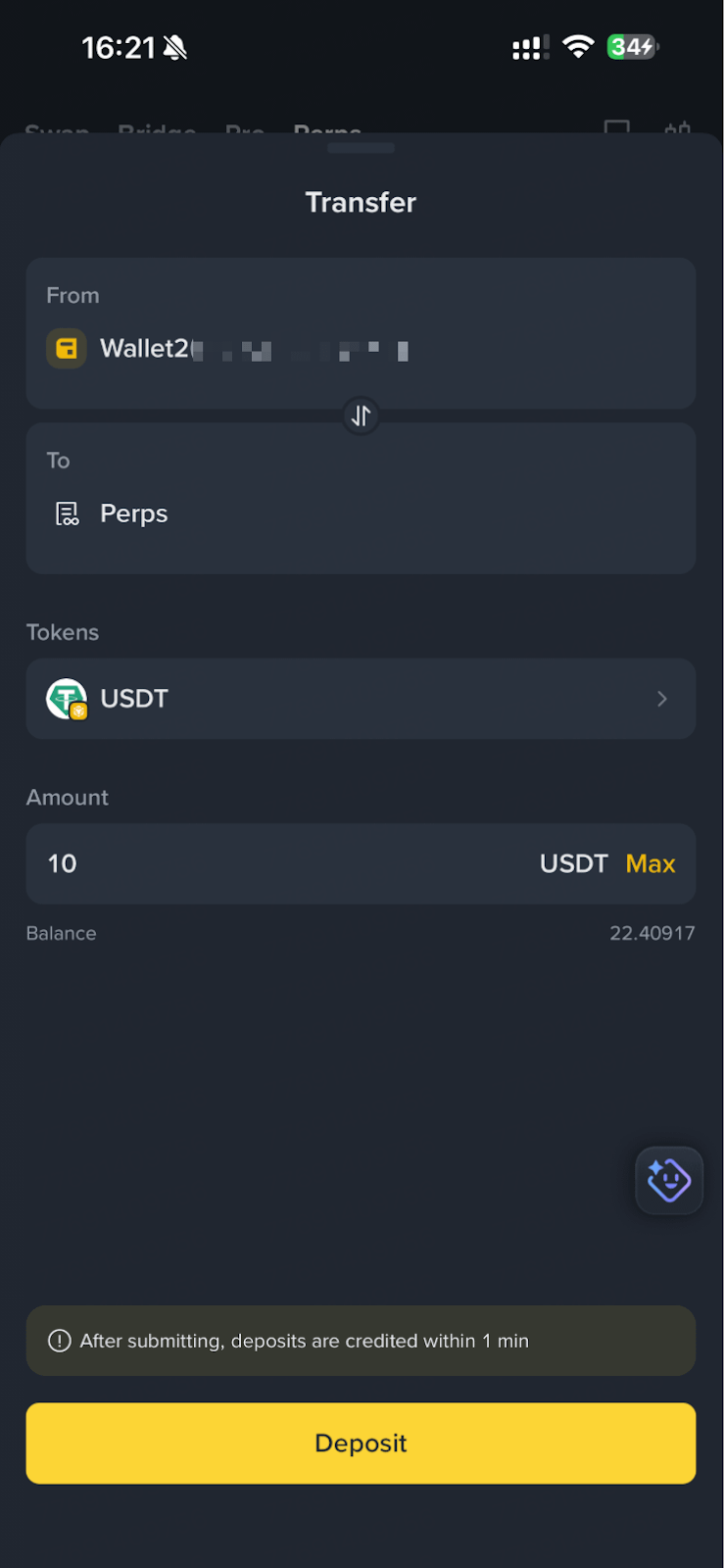Tap the candlestick chart icon at top right
Viewport: 724px width, 1568px height.
click(x=677, y=128)
